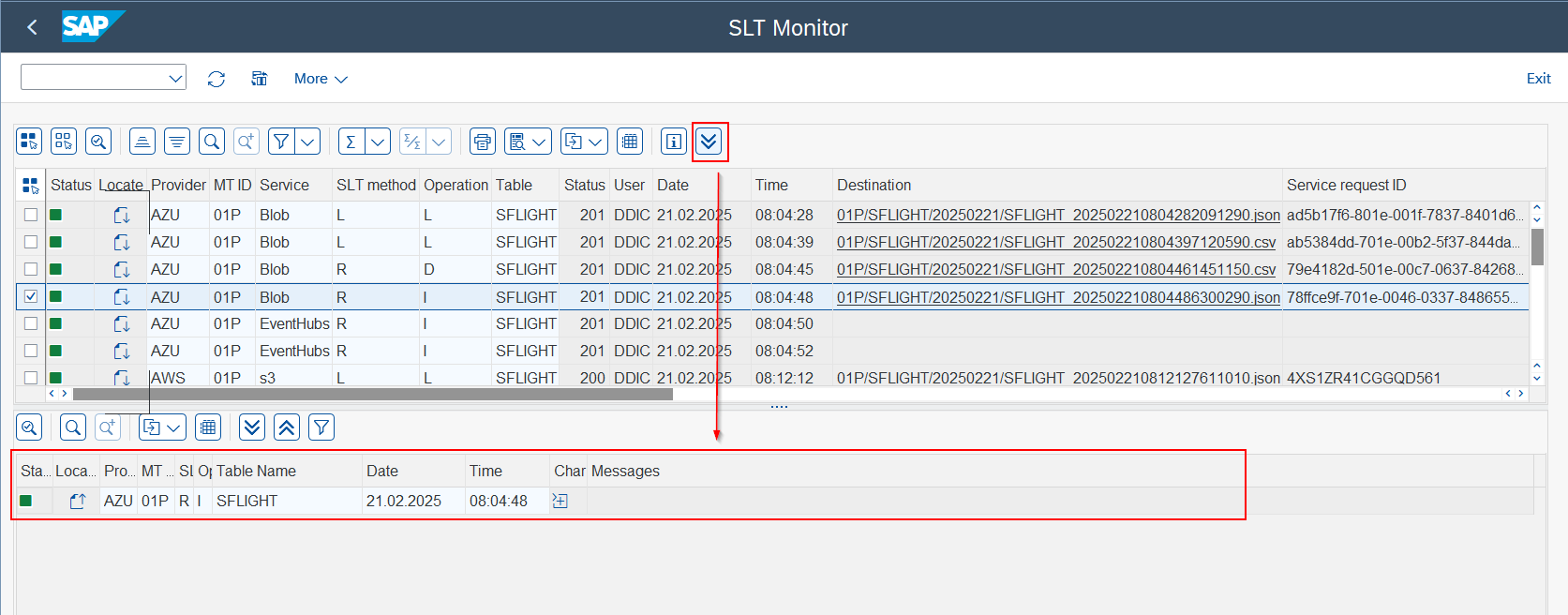Click the double-down arrow in upper toolbar

tap(709, 142)
